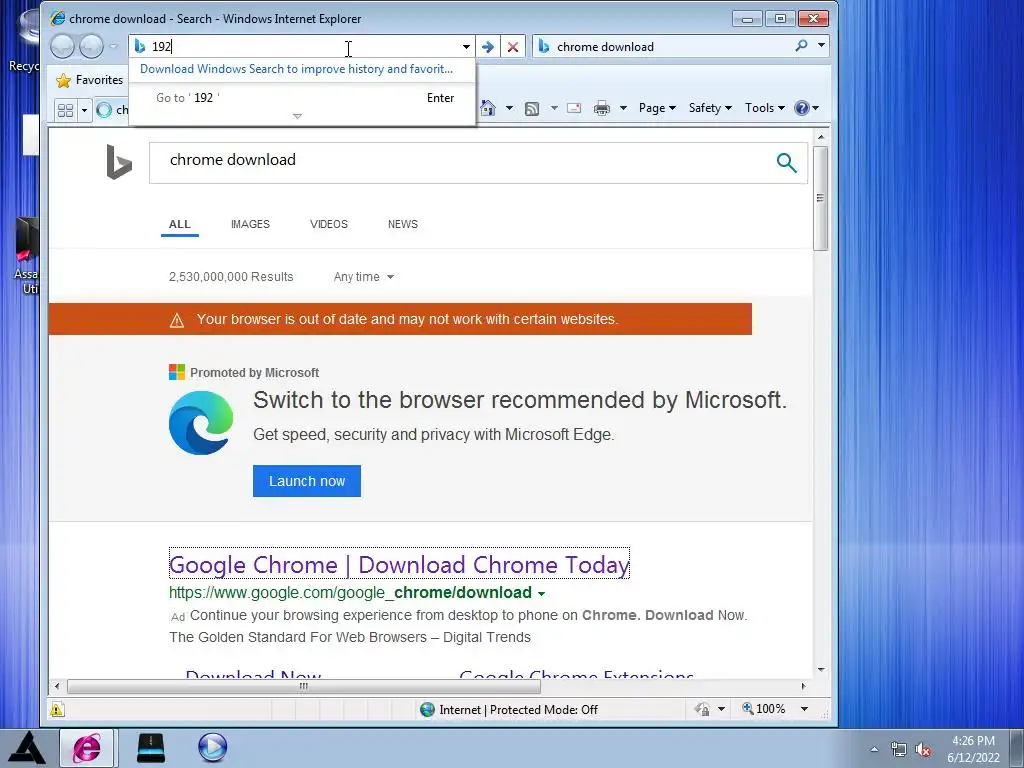Click the Help question mark icon
Image resolution: width=1024 pixels, height=768 pixels.
tap(801, 108)
